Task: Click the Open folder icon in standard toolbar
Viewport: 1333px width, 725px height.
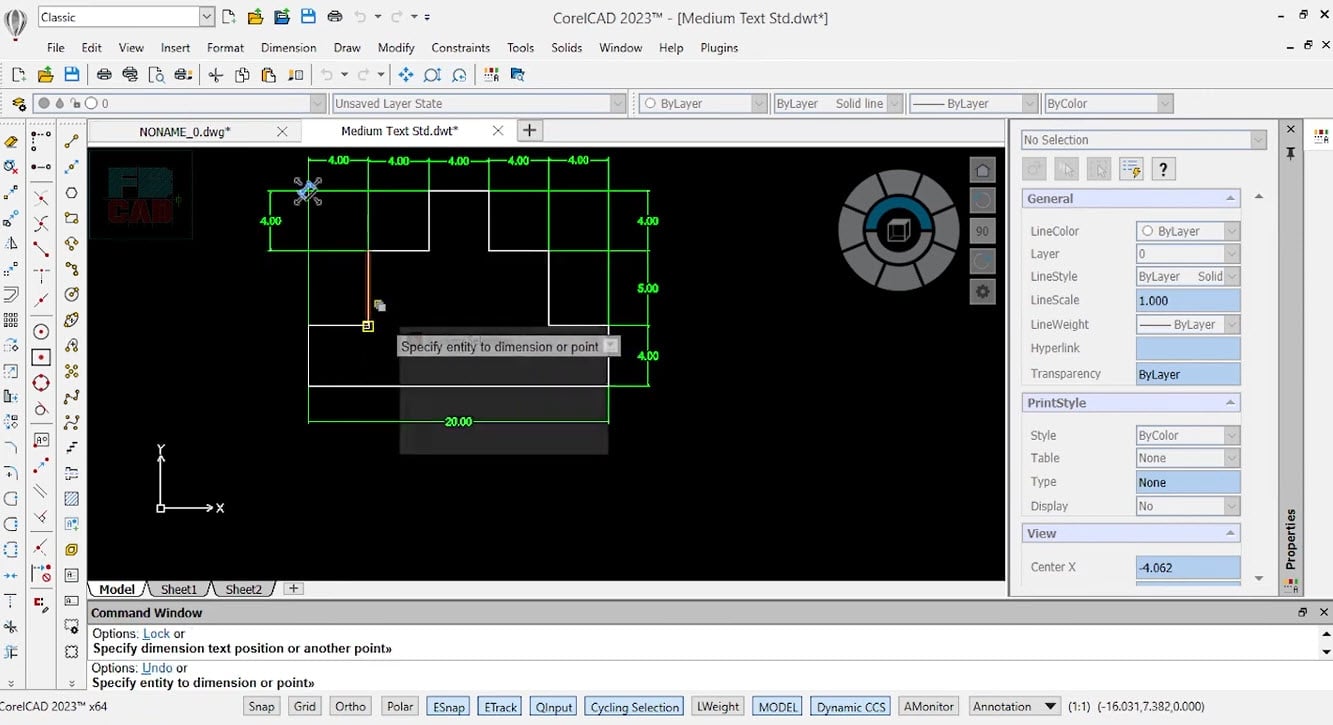Action: [45, 75]
